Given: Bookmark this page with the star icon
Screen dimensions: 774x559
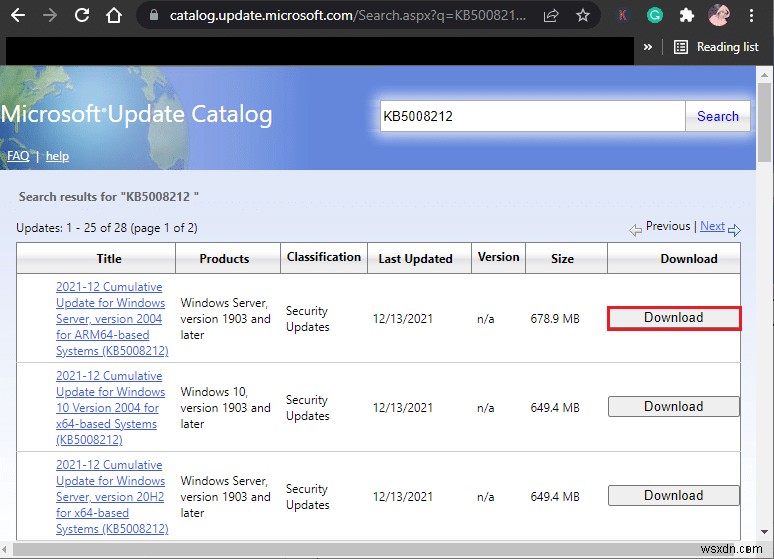Looking at the screenshot, I should point(581,16).
